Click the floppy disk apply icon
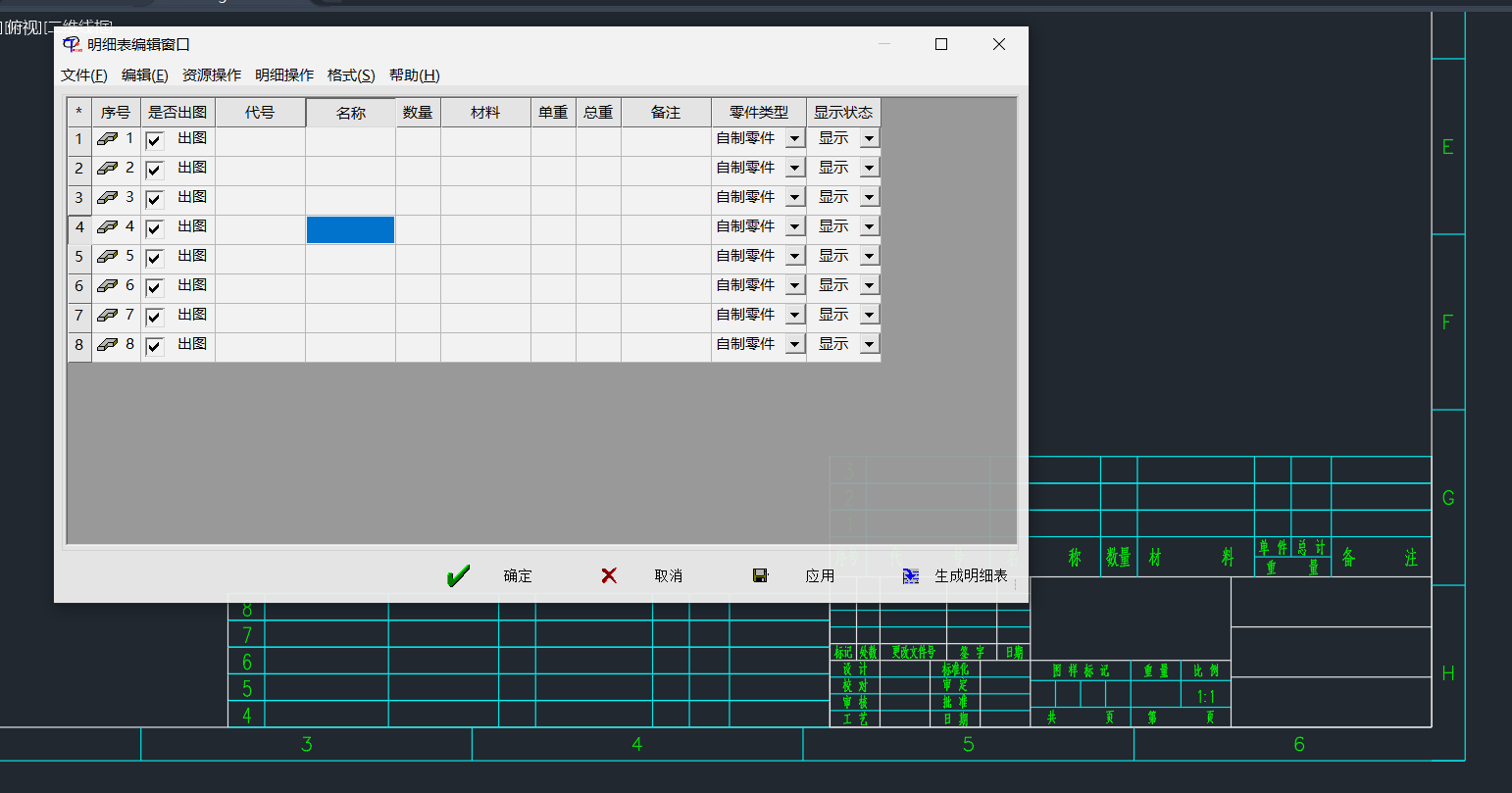 click(x=760, y=576)
